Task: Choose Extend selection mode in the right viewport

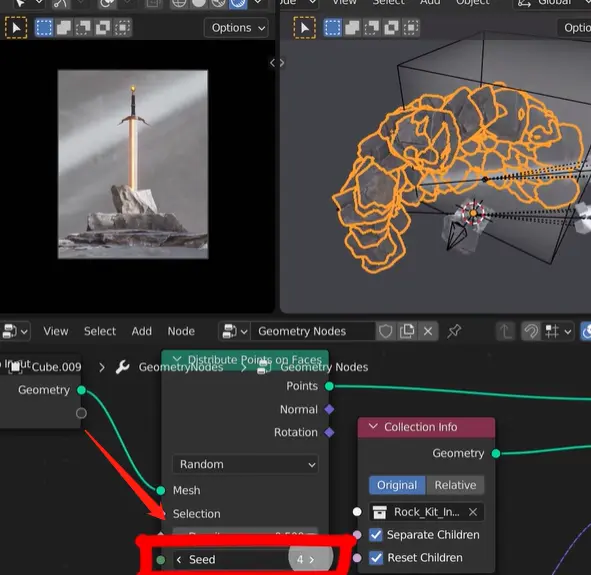Action: coord(352,28)
